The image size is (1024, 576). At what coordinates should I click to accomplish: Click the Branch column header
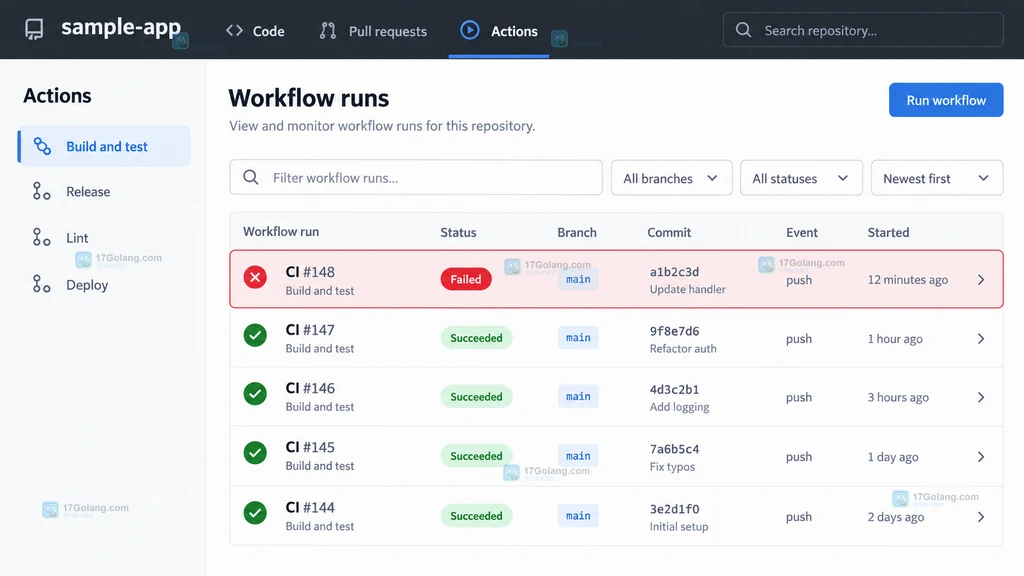[577, 232]
